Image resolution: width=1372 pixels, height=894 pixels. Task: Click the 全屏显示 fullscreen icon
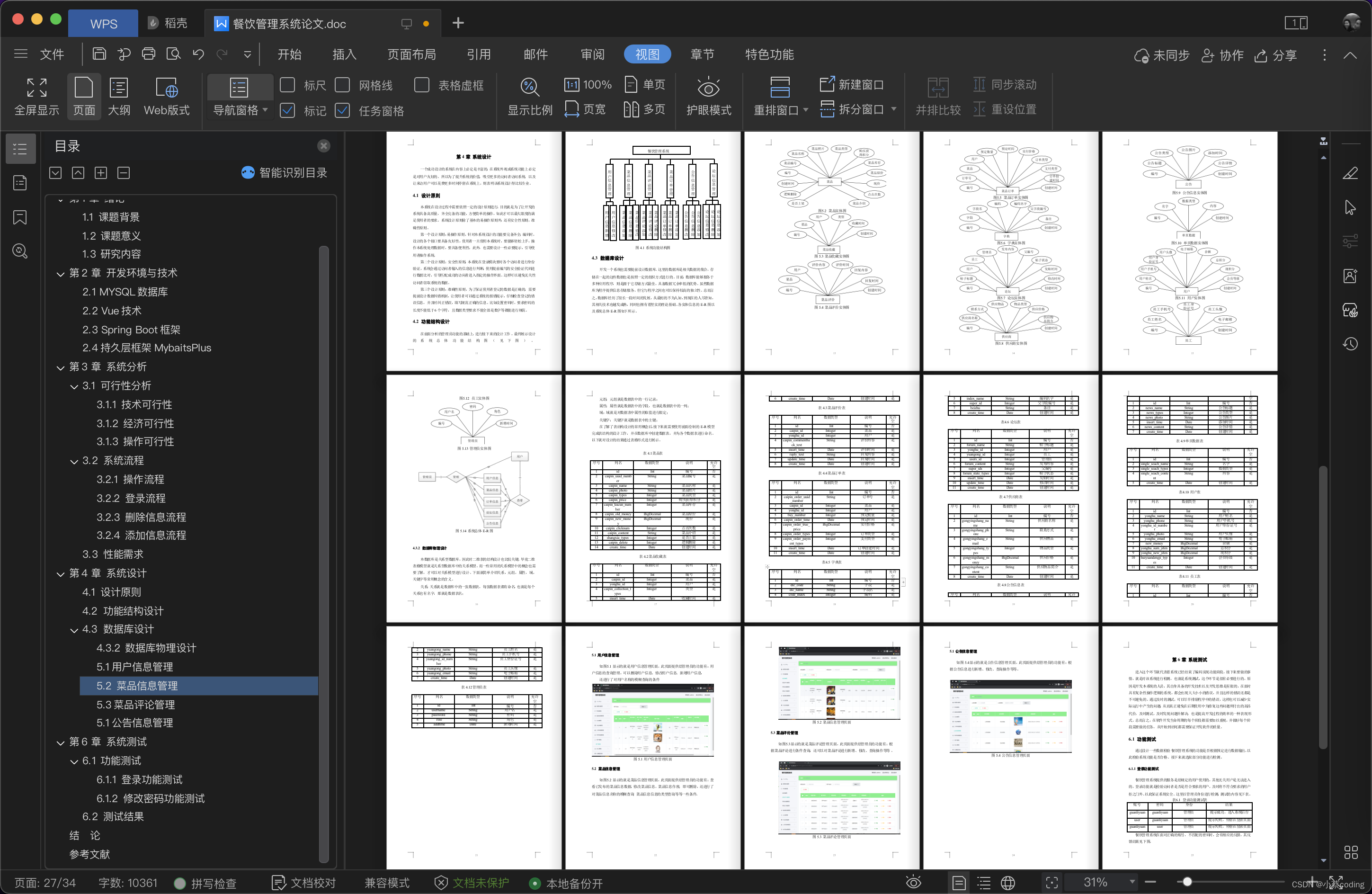tap(36, 88)
